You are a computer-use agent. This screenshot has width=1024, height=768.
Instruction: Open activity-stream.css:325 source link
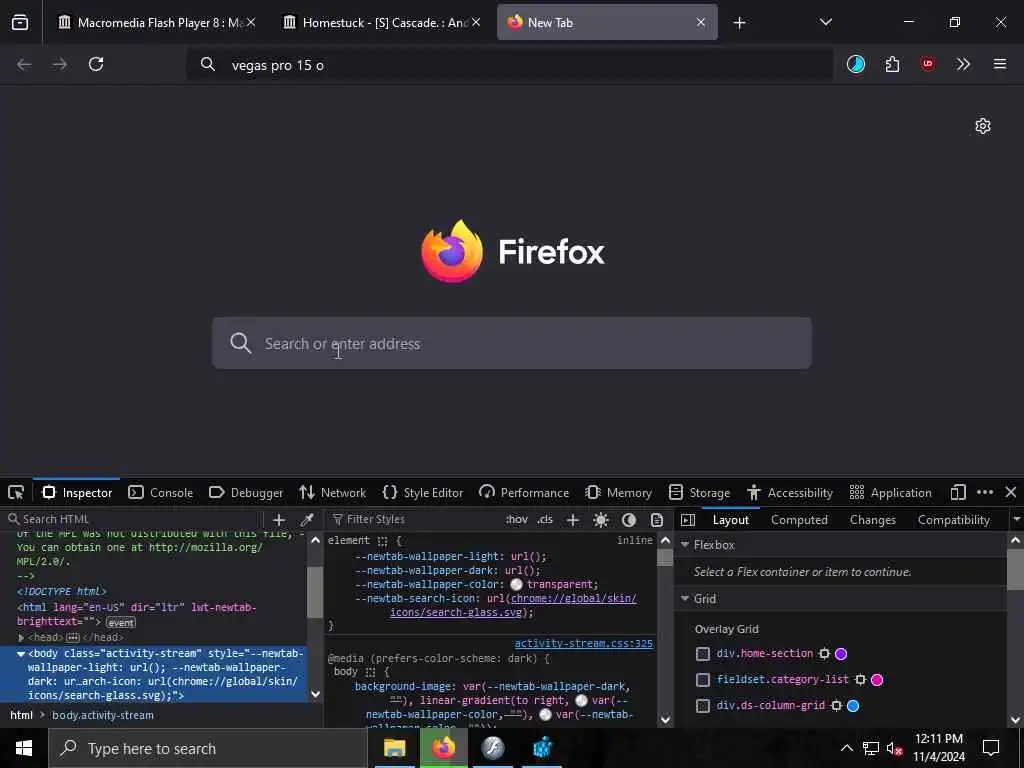click(584, 643)
